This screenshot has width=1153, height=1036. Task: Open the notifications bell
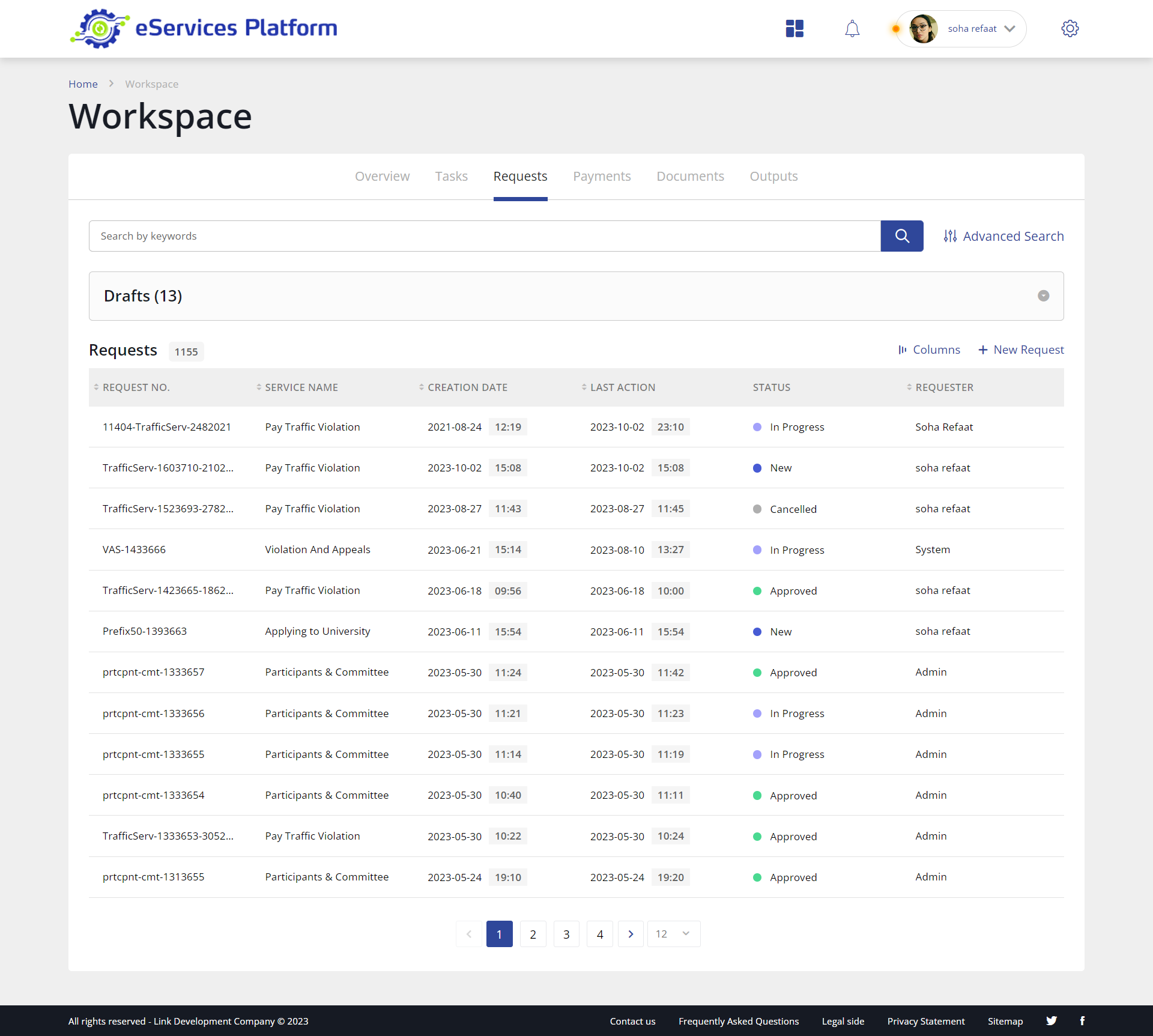click(x=852, y=28)
